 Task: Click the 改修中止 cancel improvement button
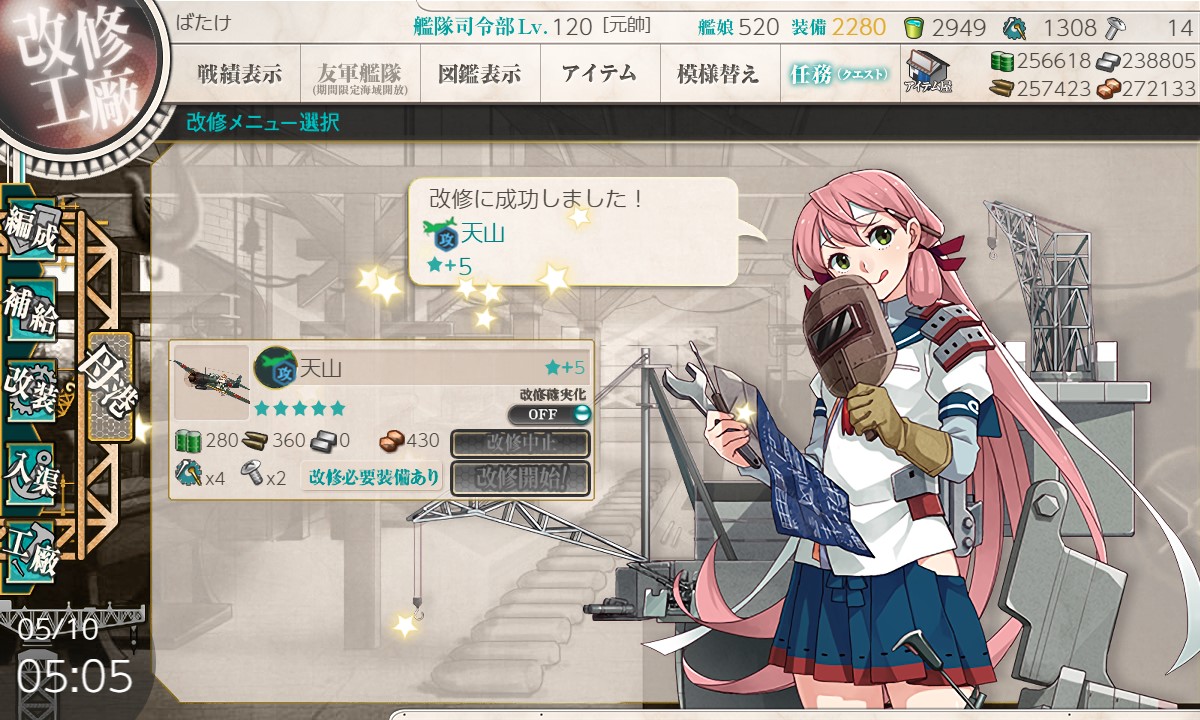(520, 443)
